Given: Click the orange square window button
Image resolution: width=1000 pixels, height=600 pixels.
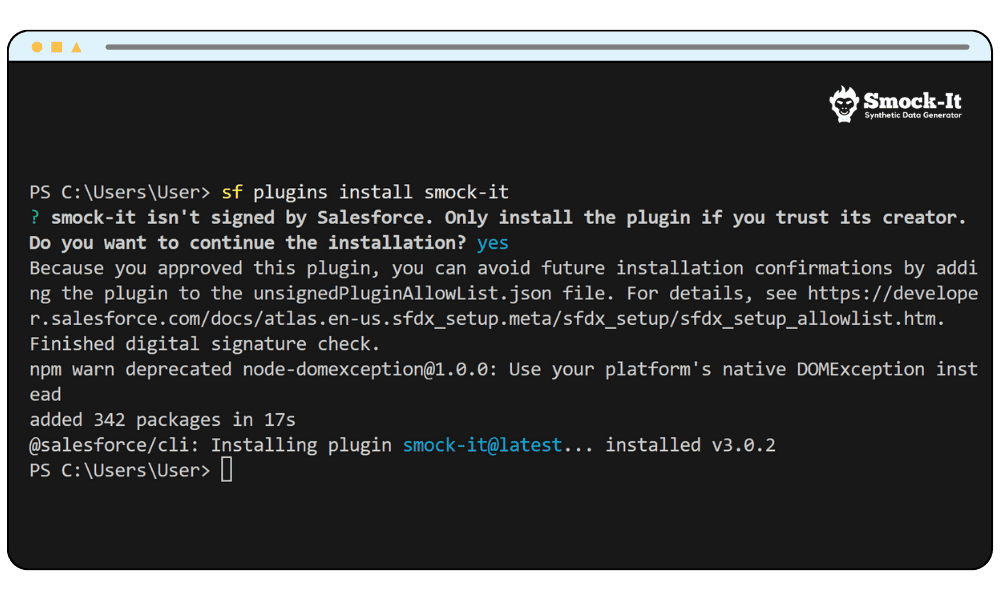Looking at the screenshot, I should pos(57,47).
